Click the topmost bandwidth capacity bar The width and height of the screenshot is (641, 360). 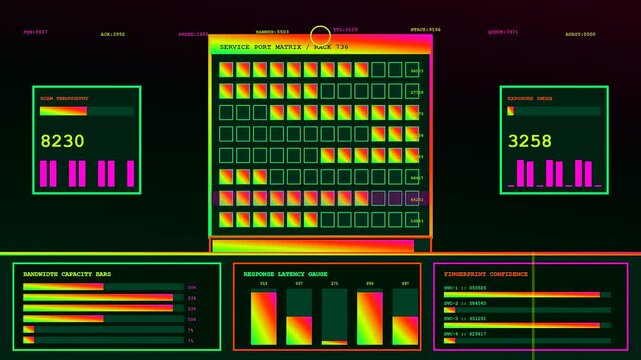103,287
